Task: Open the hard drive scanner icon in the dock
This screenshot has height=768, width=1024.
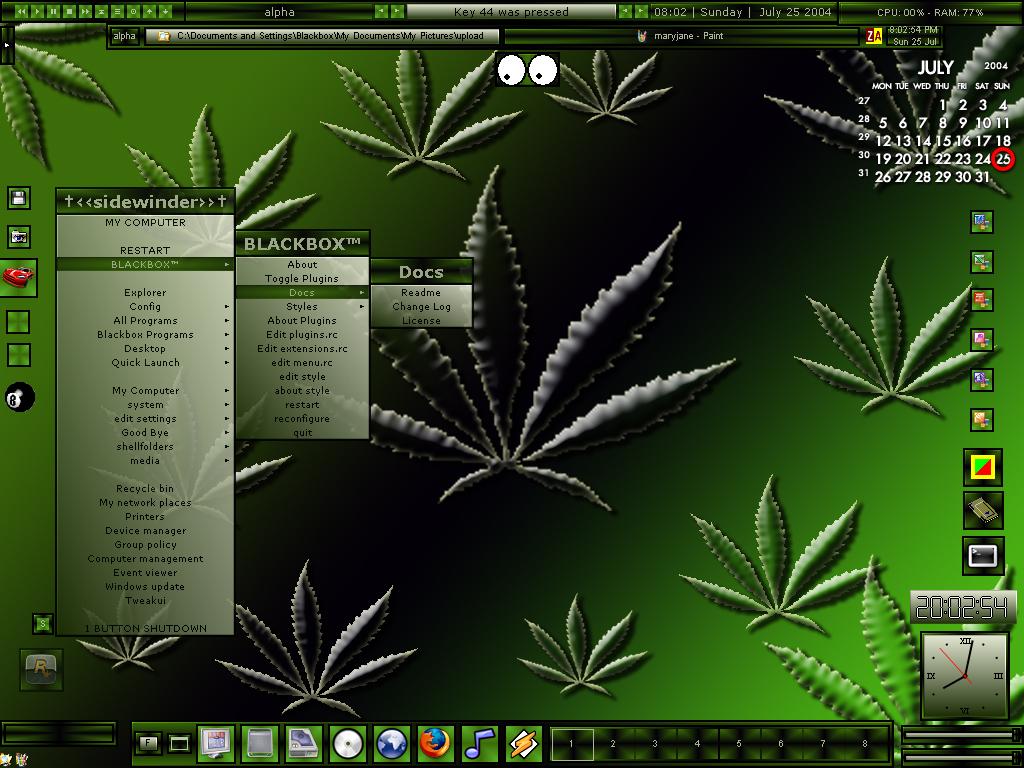Action: (304, 743)
